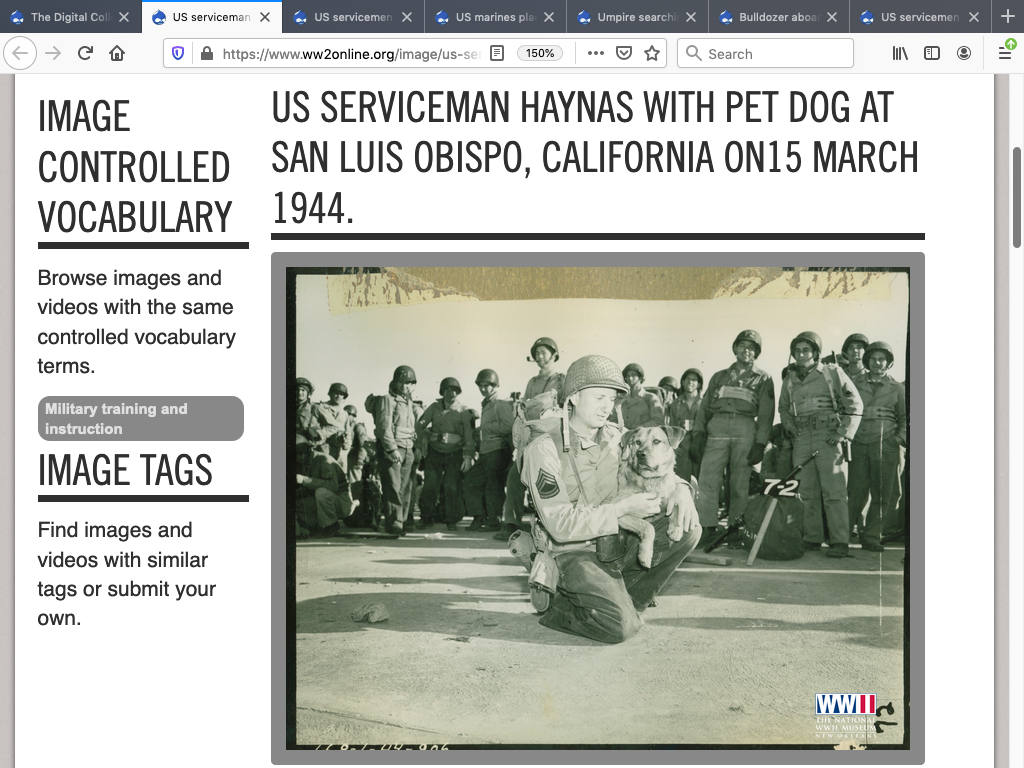Viewport: 1024px width, 768px height.
Task: Bookmark this page with star icon
Action: pyautogui.click(x=652, y=54)
